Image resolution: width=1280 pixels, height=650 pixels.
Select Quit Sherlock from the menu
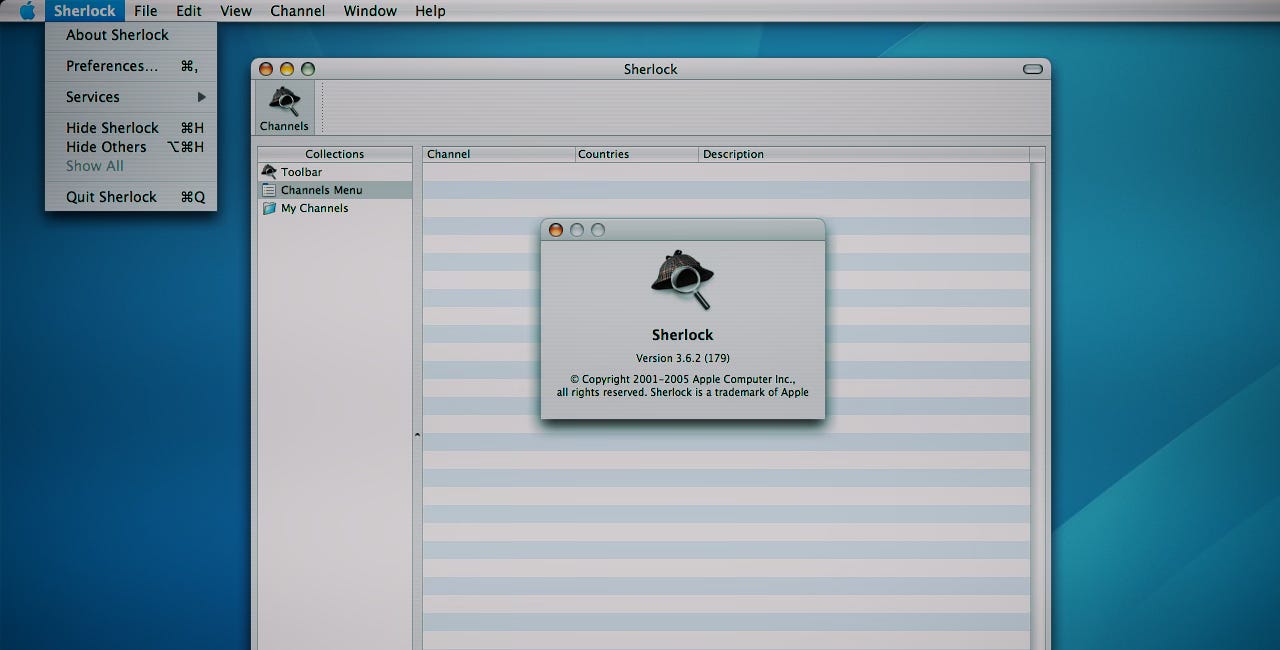pyautogui.click(x=131, y=197)
